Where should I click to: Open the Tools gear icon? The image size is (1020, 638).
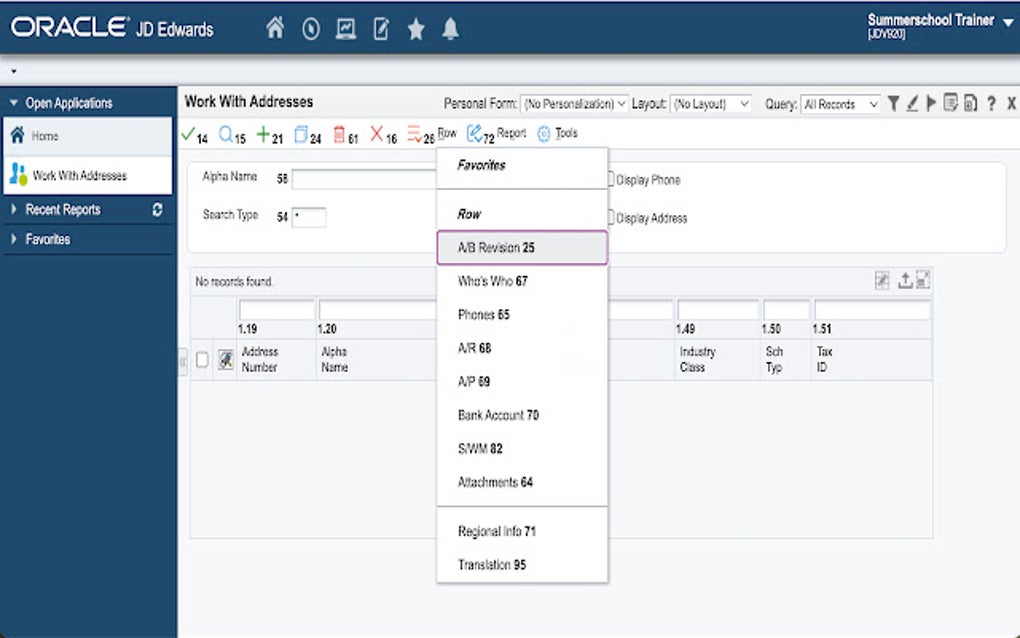545,134
